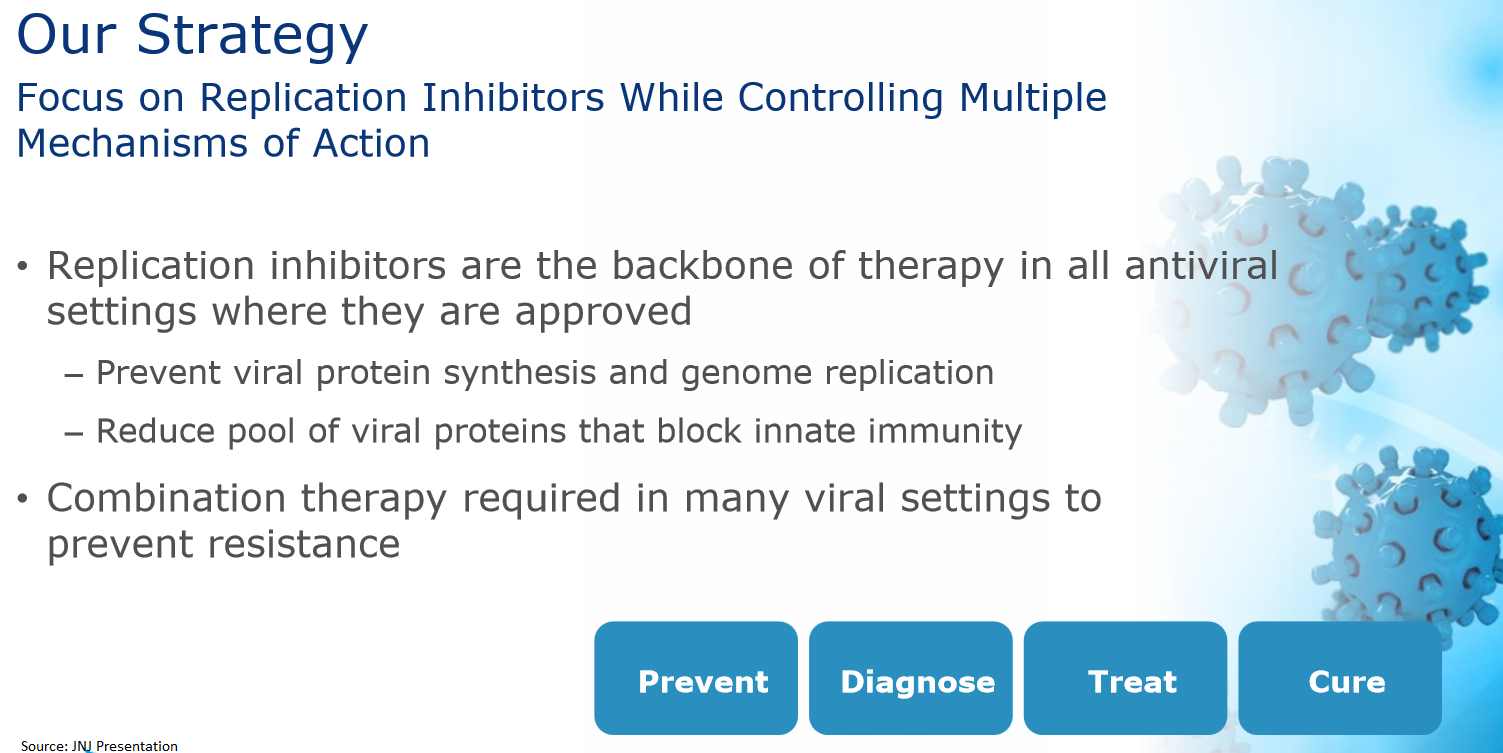
Task: Select the "Combination therapy required" bullet text
Action: [x=573, y=521]
